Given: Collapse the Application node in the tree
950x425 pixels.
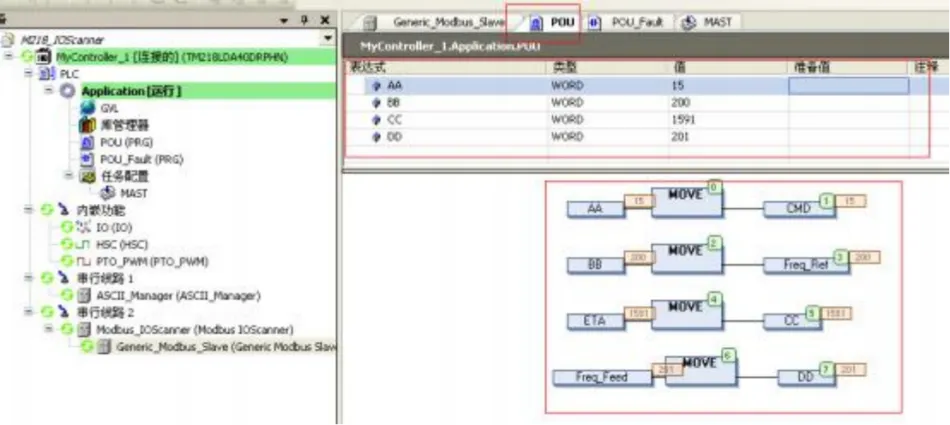Looking at the screenshot, I should [48, 91].
